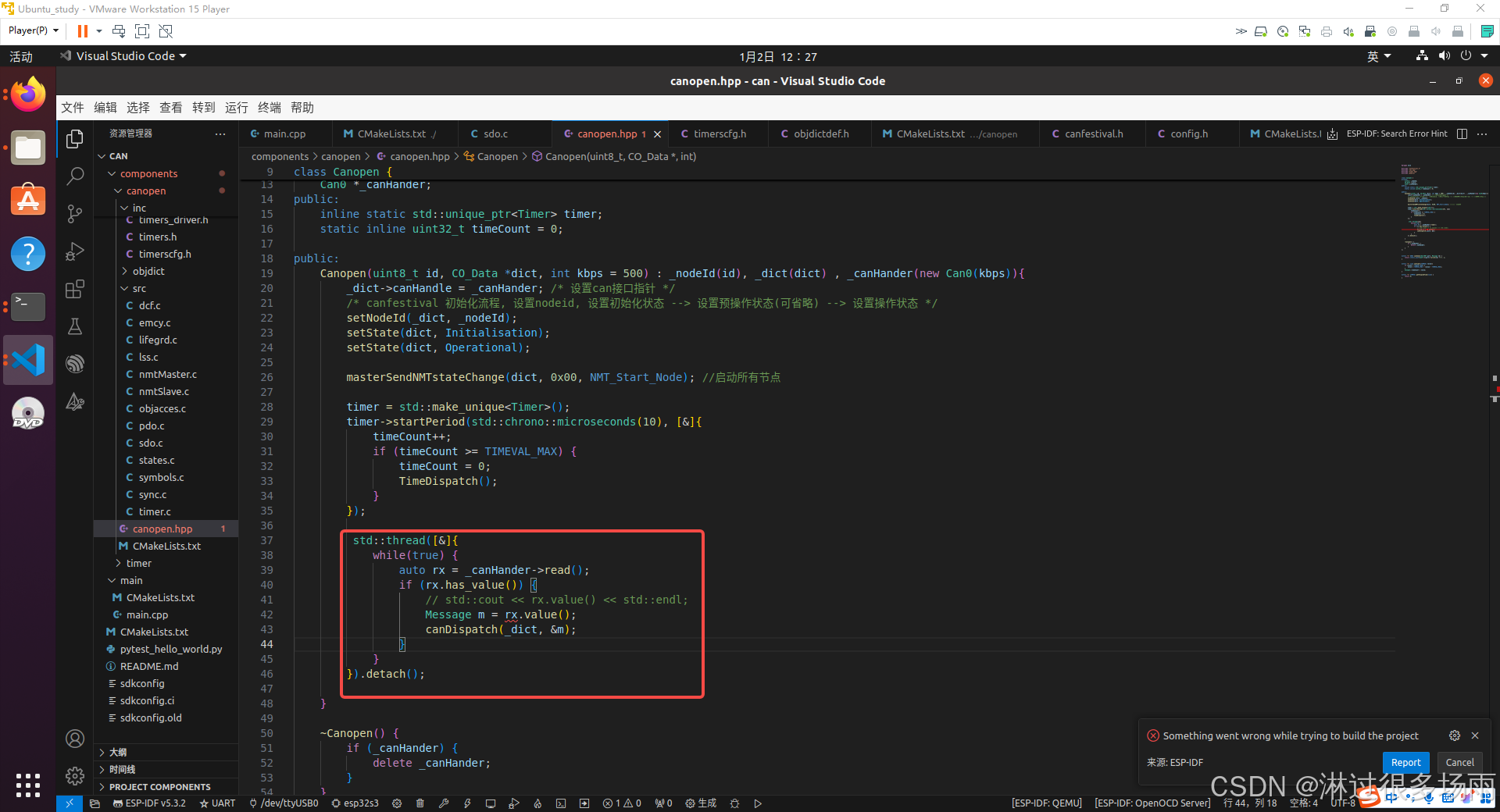The width and height of the screenshot is (1500, 812).
Task: Open the Visual Studio Code app menu dropdown
Action: pyautogui.click(x=124, y=56)
